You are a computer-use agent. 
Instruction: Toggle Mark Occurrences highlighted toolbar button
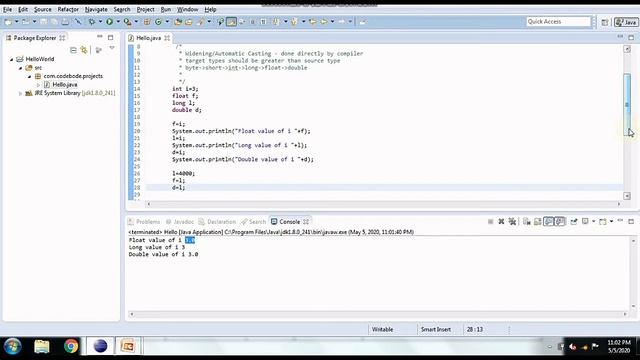click(231, 22)
